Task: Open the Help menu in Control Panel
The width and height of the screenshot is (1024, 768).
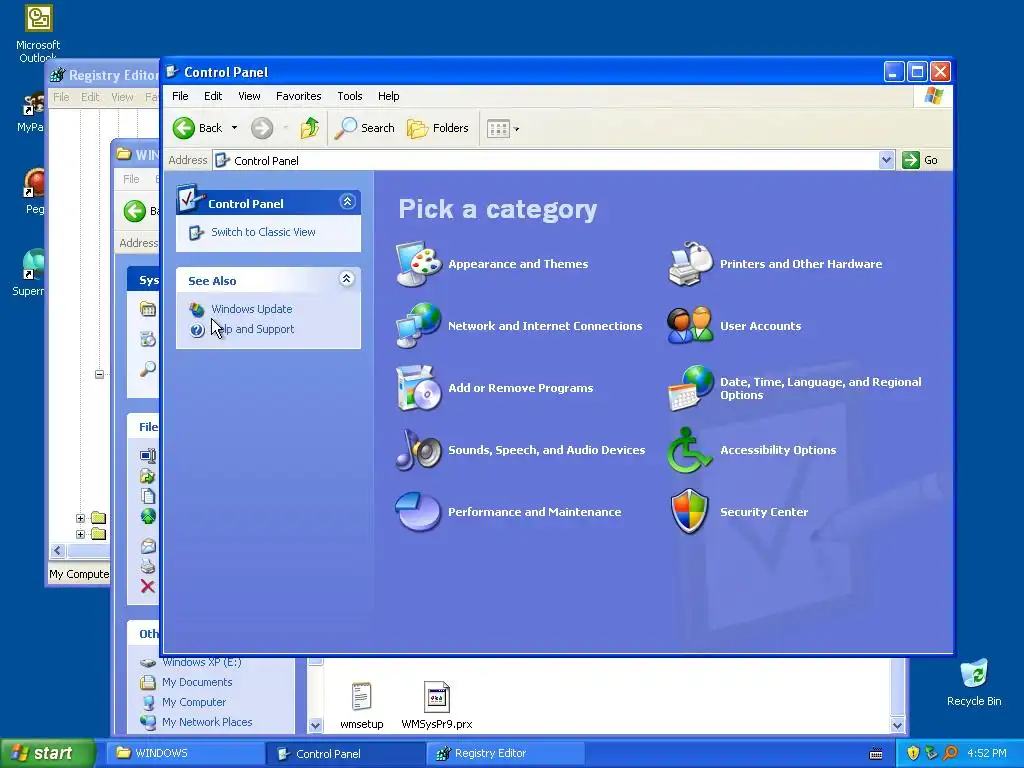Action: [x=389, y=96]
